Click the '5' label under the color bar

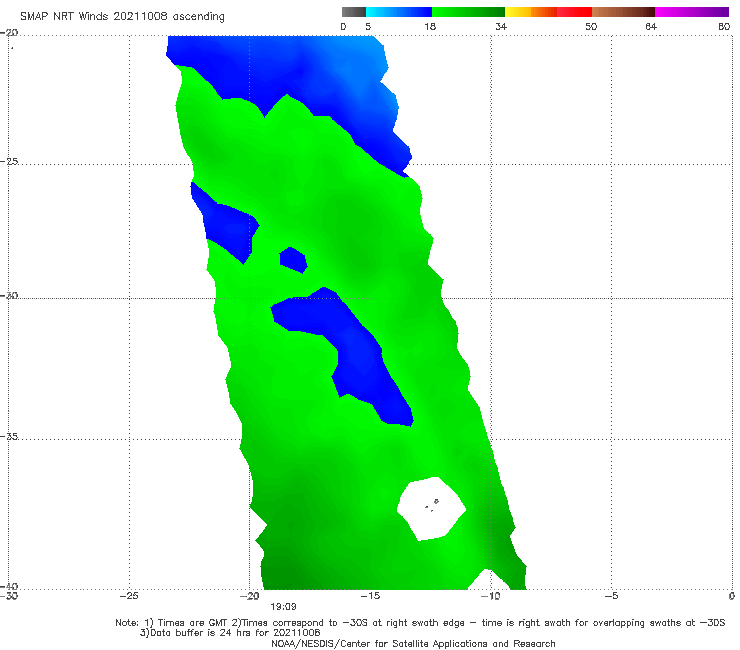[368, 26]
